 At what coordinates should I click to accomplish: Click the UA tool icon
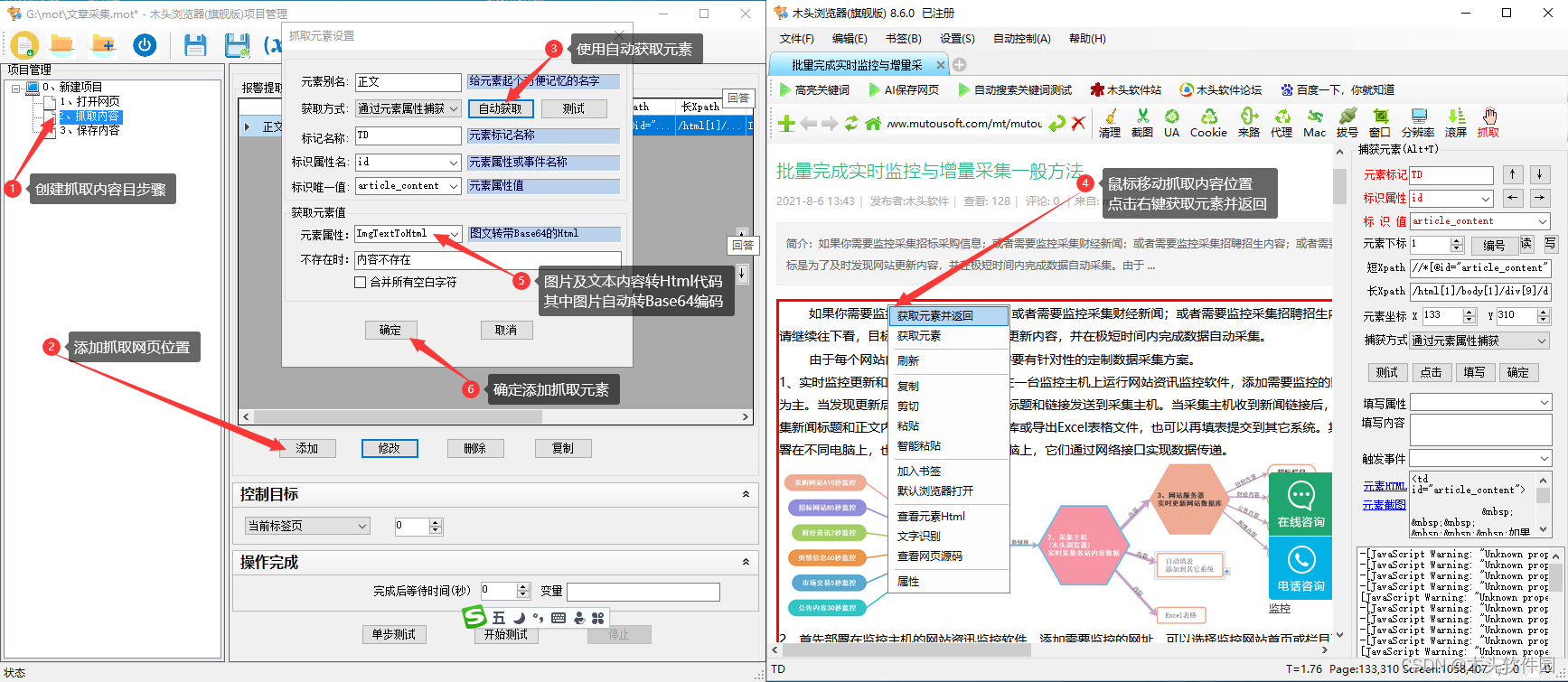point(1172,123)
